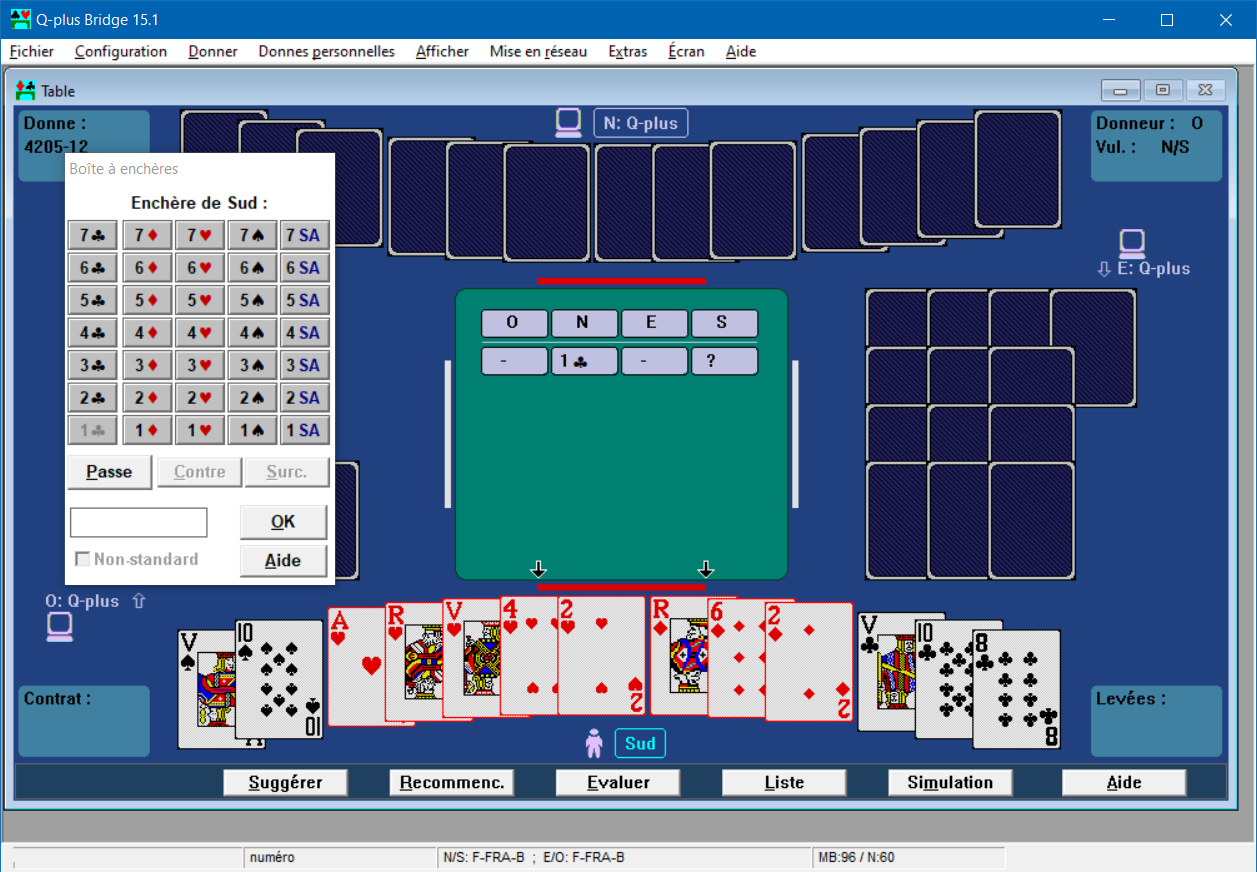
Task: Select the 4 of hearts card
Action: [x=528, y=655]
